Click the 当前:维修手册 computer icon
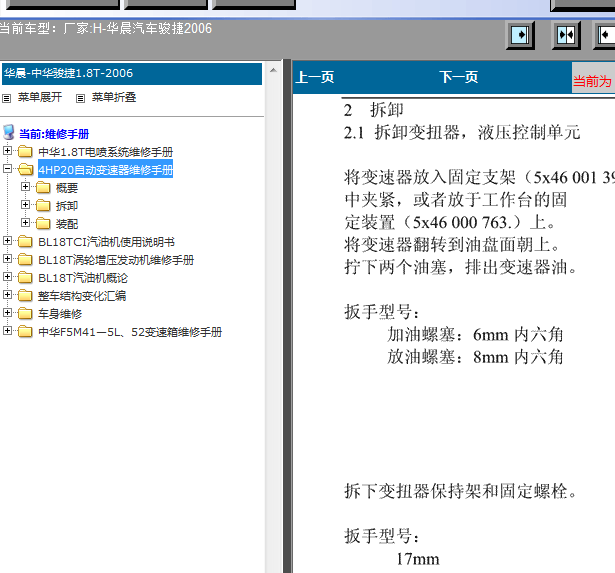 point(9,133)
